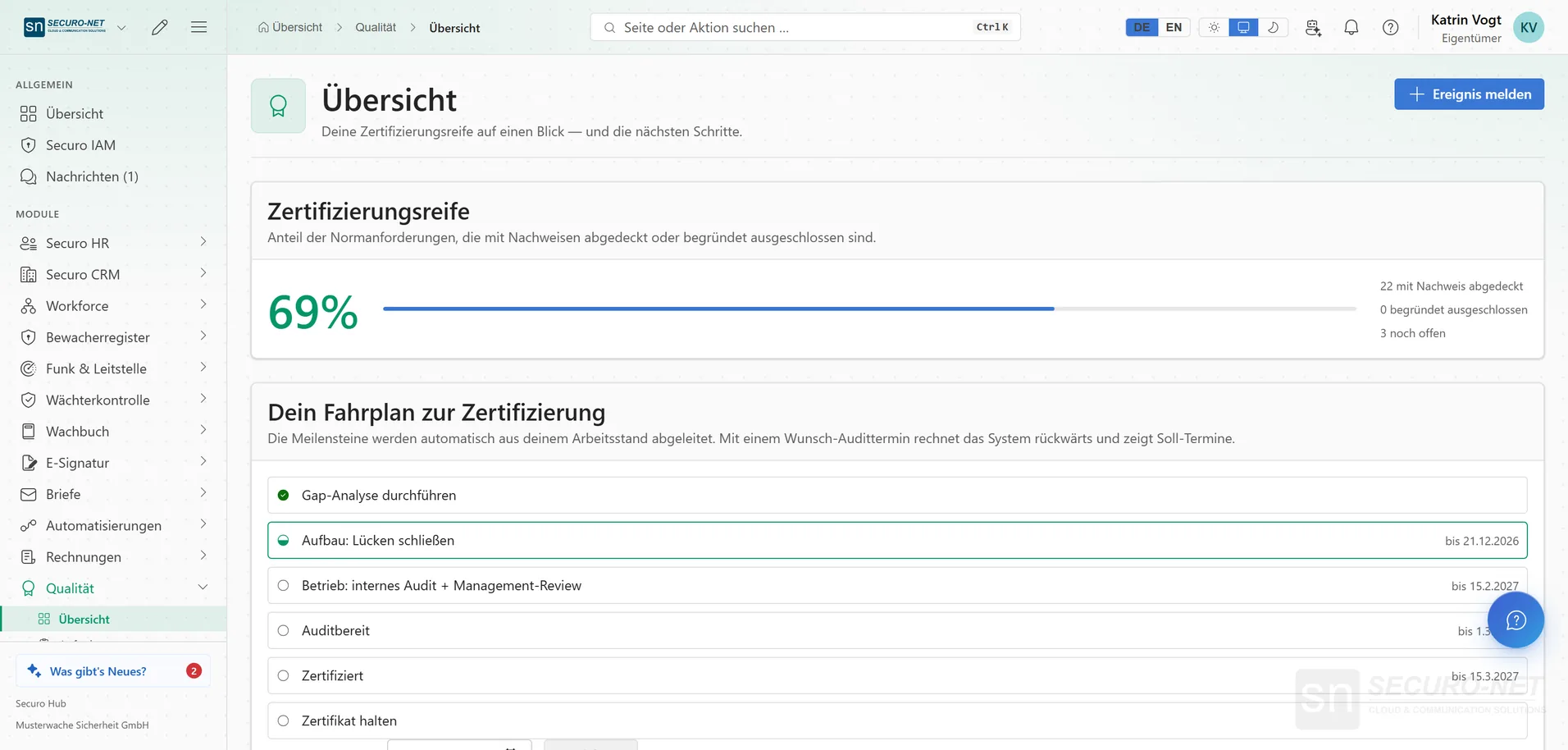Open the floating help chat bubble

tap(1516, 620)
